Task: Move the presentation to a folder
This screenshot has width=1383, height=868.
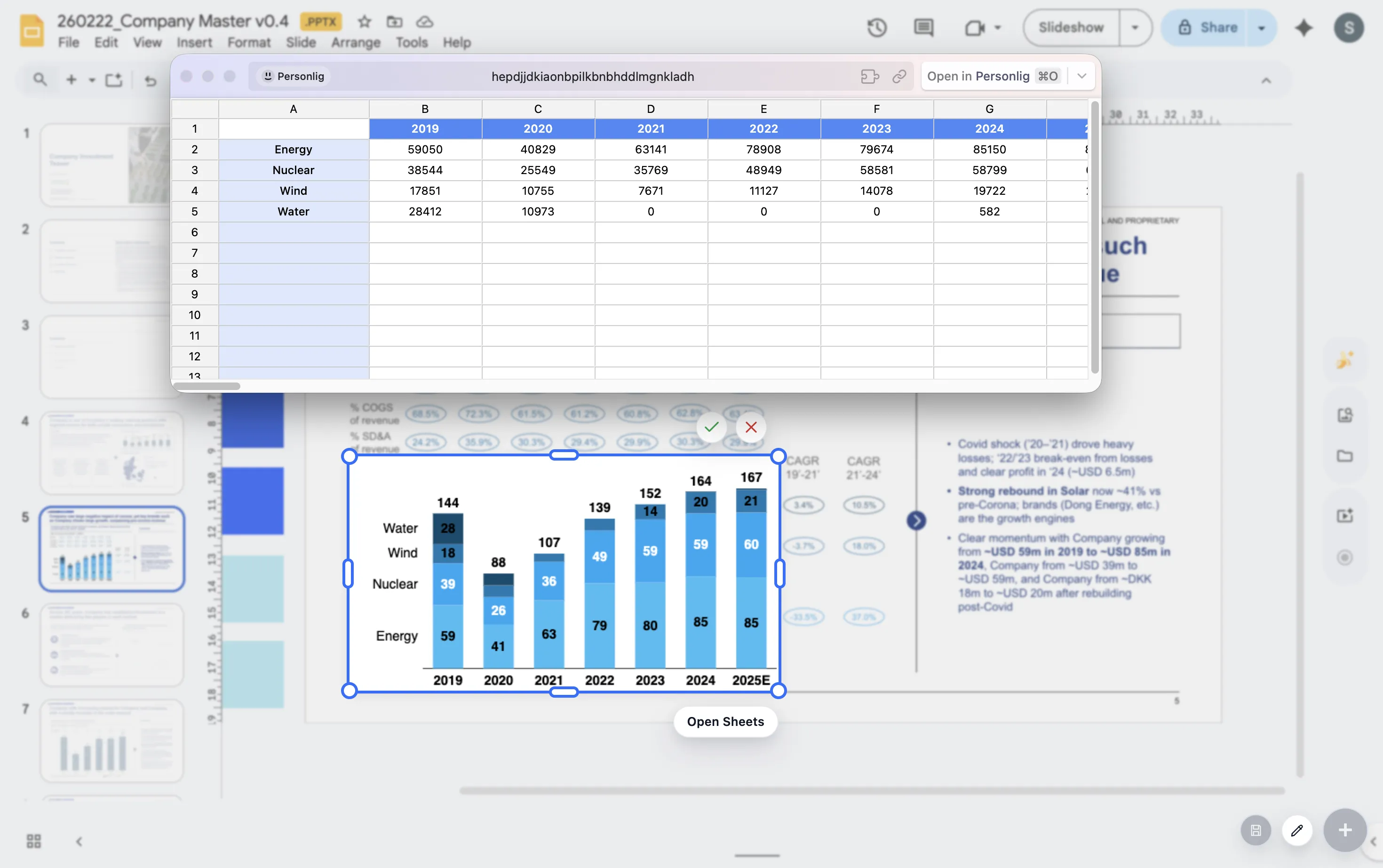Action: tap(394, 23)
